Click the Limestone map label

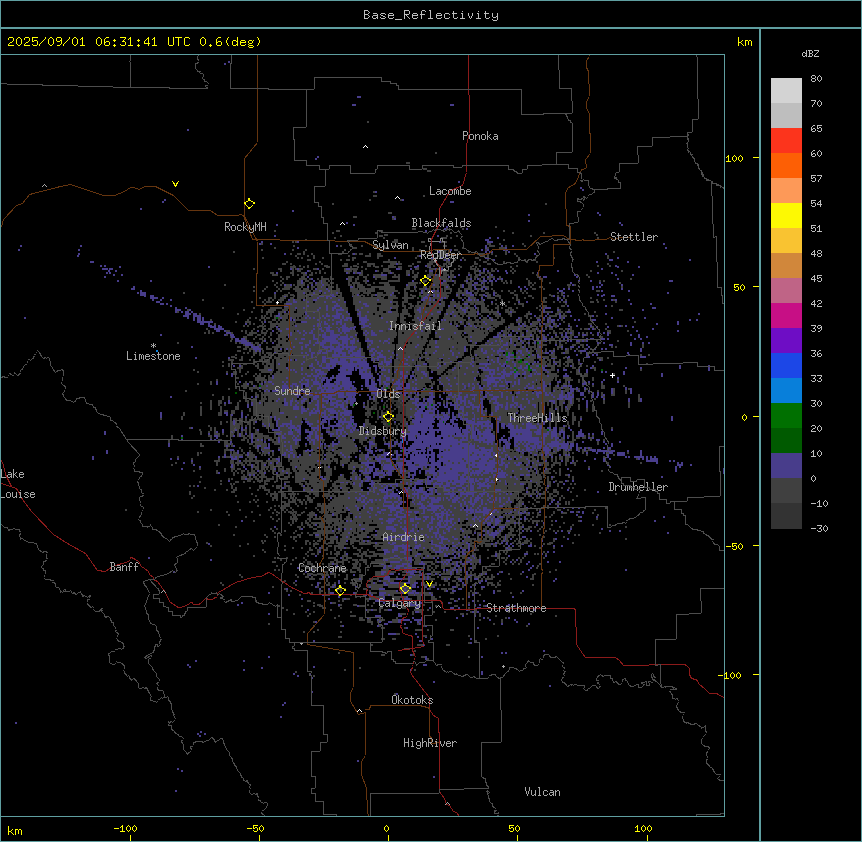pos(153,356)
